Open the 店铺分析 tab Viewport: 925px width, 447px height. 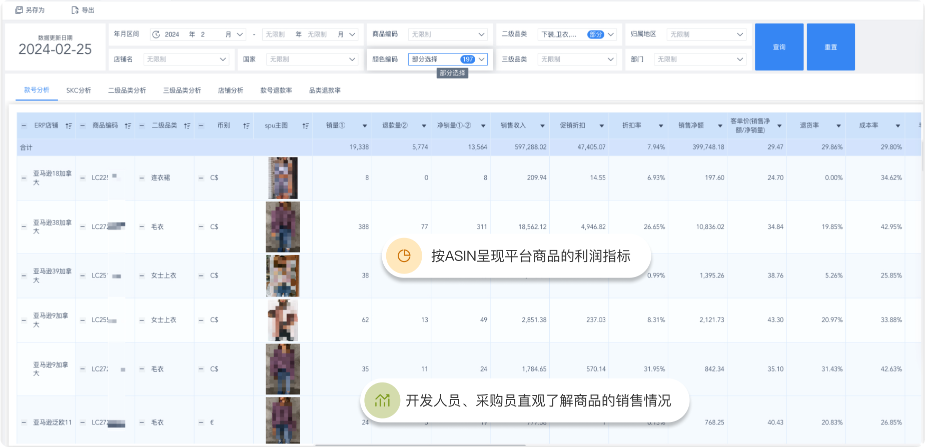[230, 90]
